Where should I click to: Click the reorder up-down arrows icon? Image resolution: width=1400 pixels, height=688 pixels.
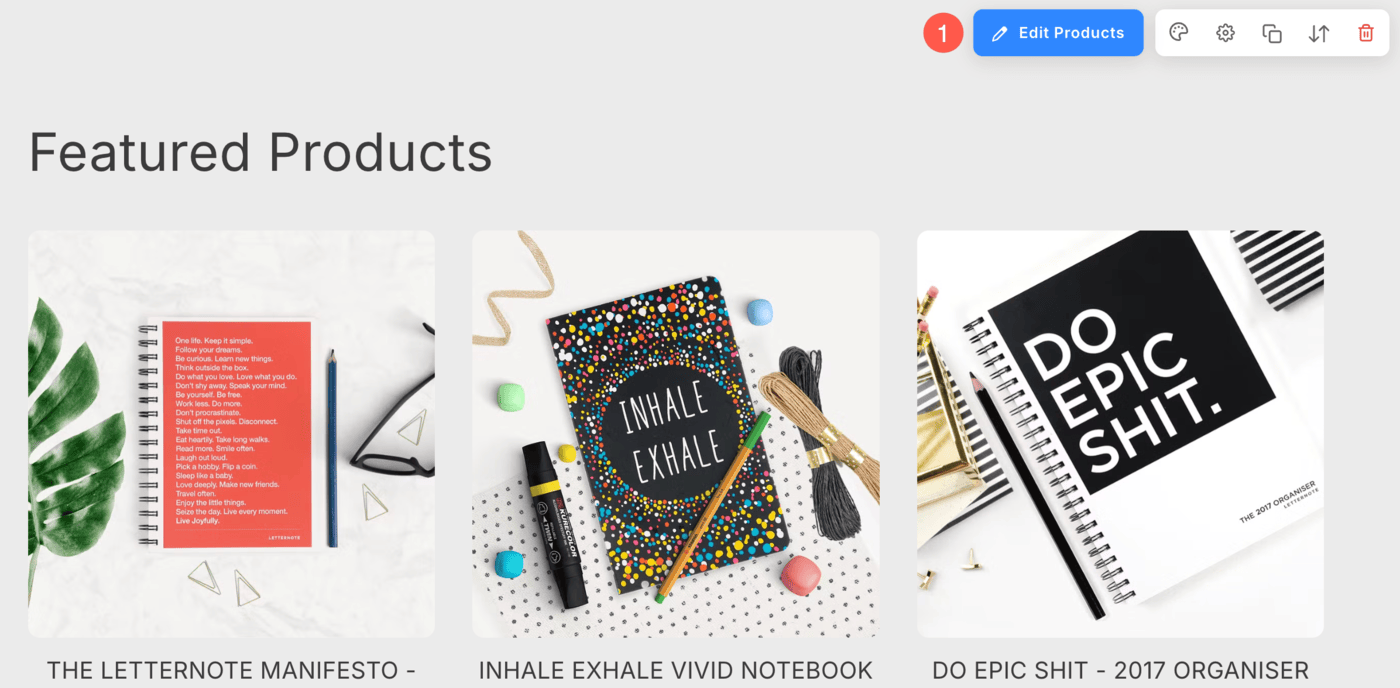(1319, 33)
